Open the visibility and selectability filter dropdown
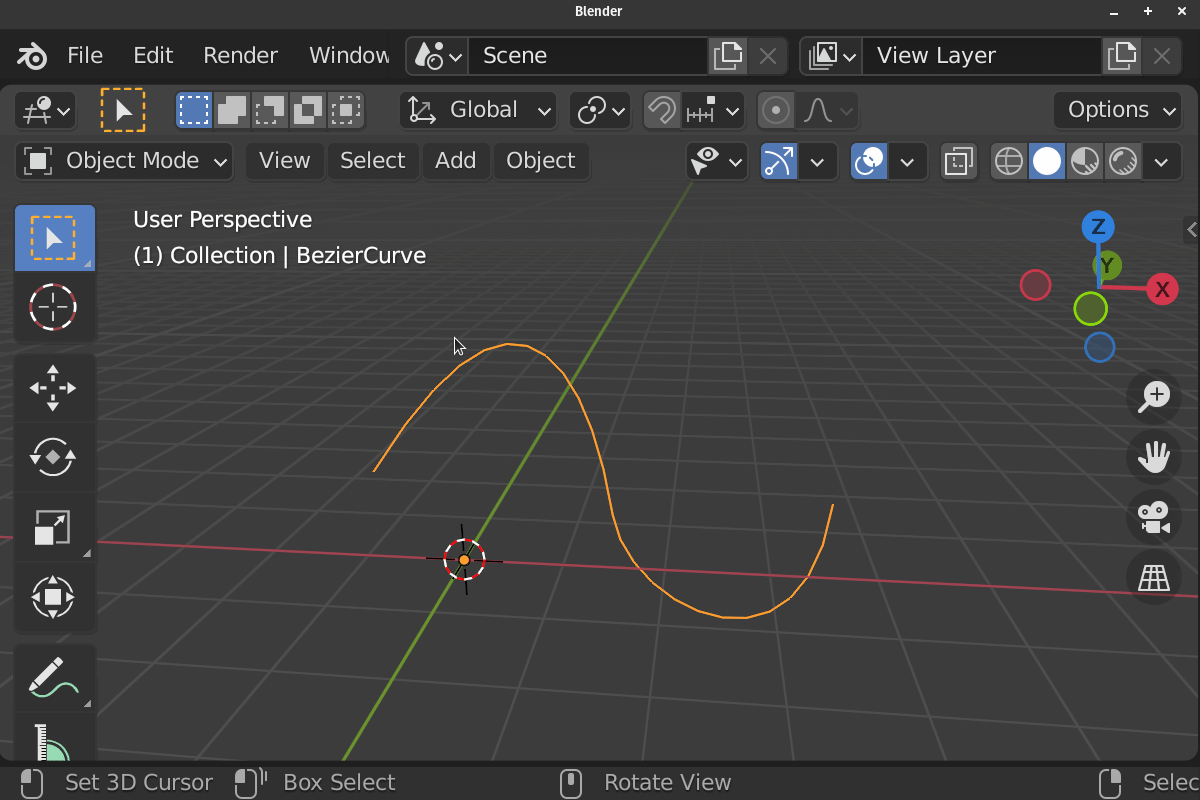This screenshot has width=1200, height=800. [717, 161]
